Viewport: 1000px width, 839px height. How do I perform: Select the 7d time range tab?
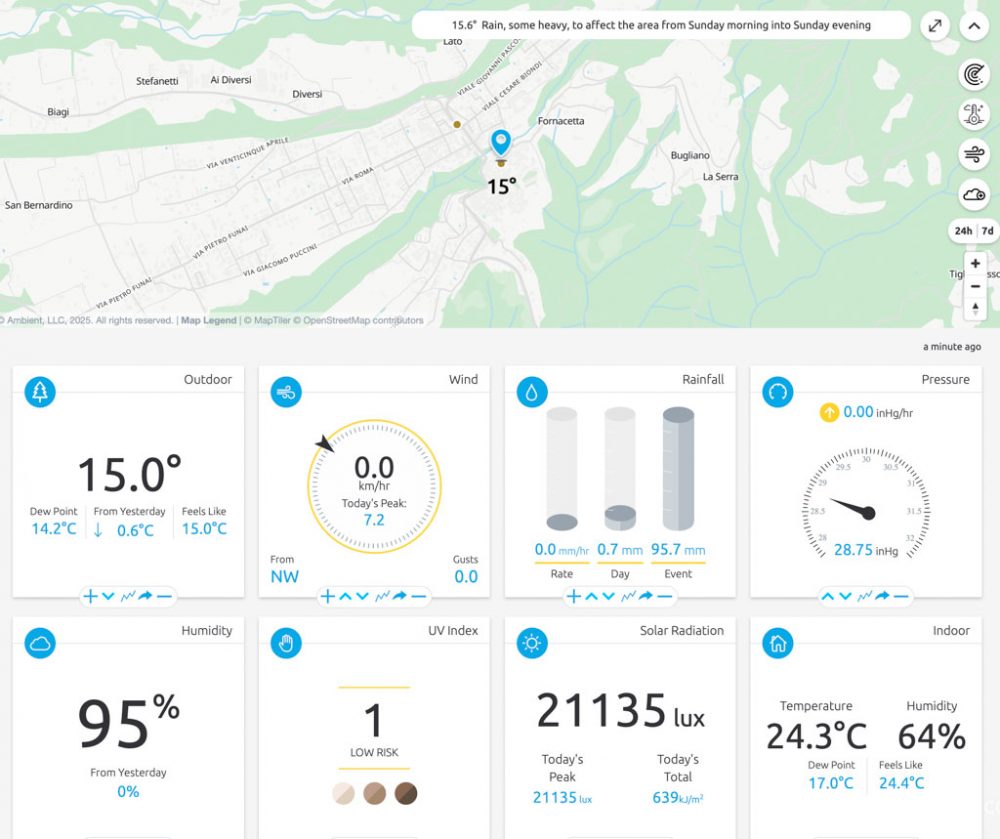click(988, 231)
